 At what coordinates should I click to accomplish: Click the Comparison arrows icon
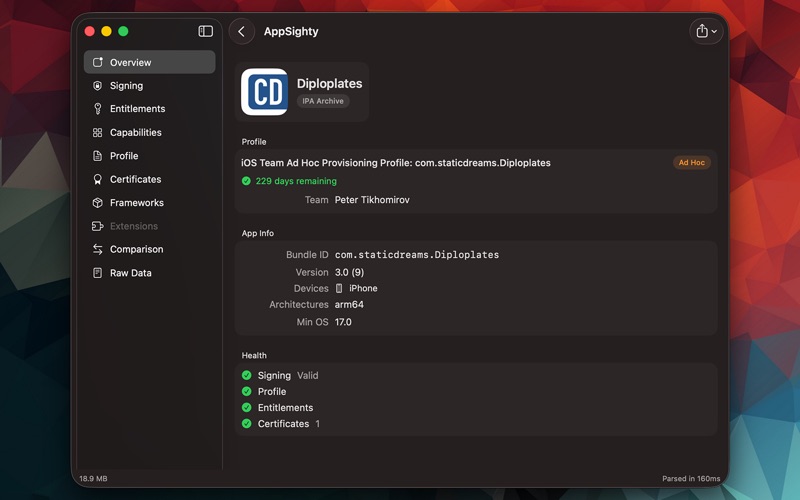click(97, 249)
